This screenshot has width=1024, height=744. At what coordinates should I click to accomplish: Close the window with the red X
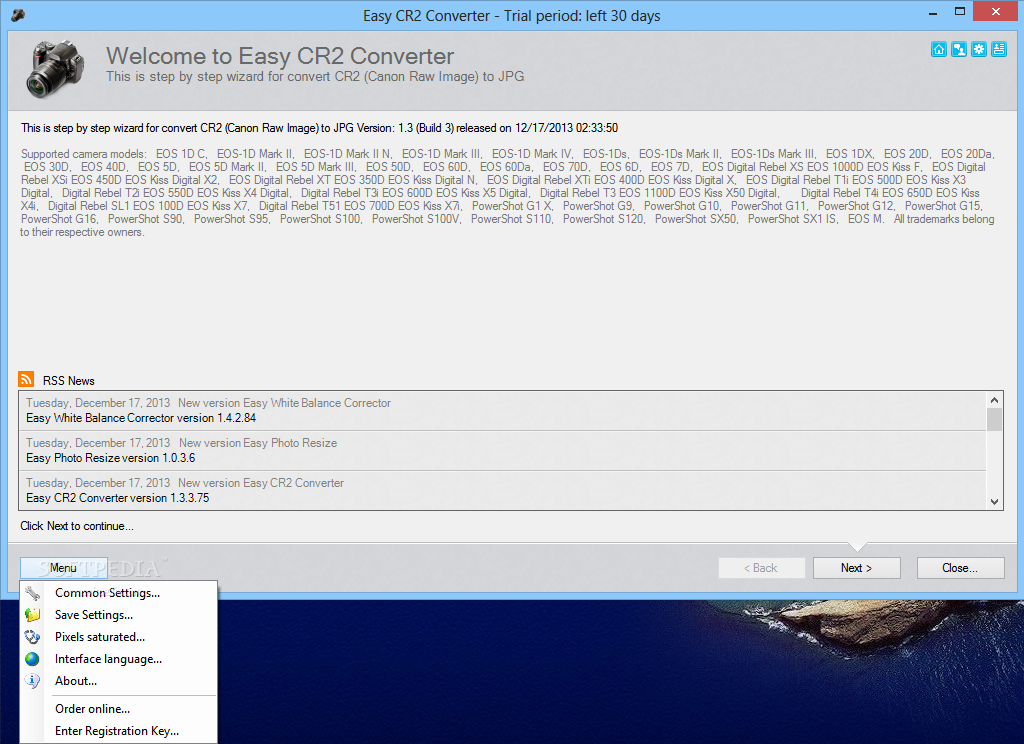tap(996, 11)
